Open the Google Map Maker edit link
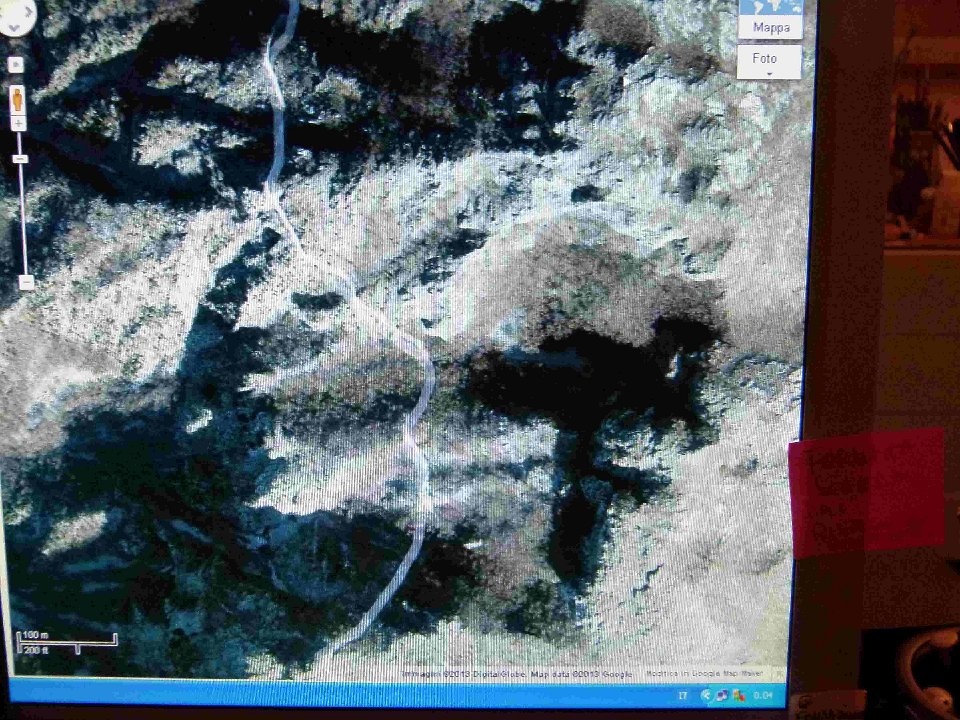Viewport: 960px width, 720px height. [x=704, y=673]
